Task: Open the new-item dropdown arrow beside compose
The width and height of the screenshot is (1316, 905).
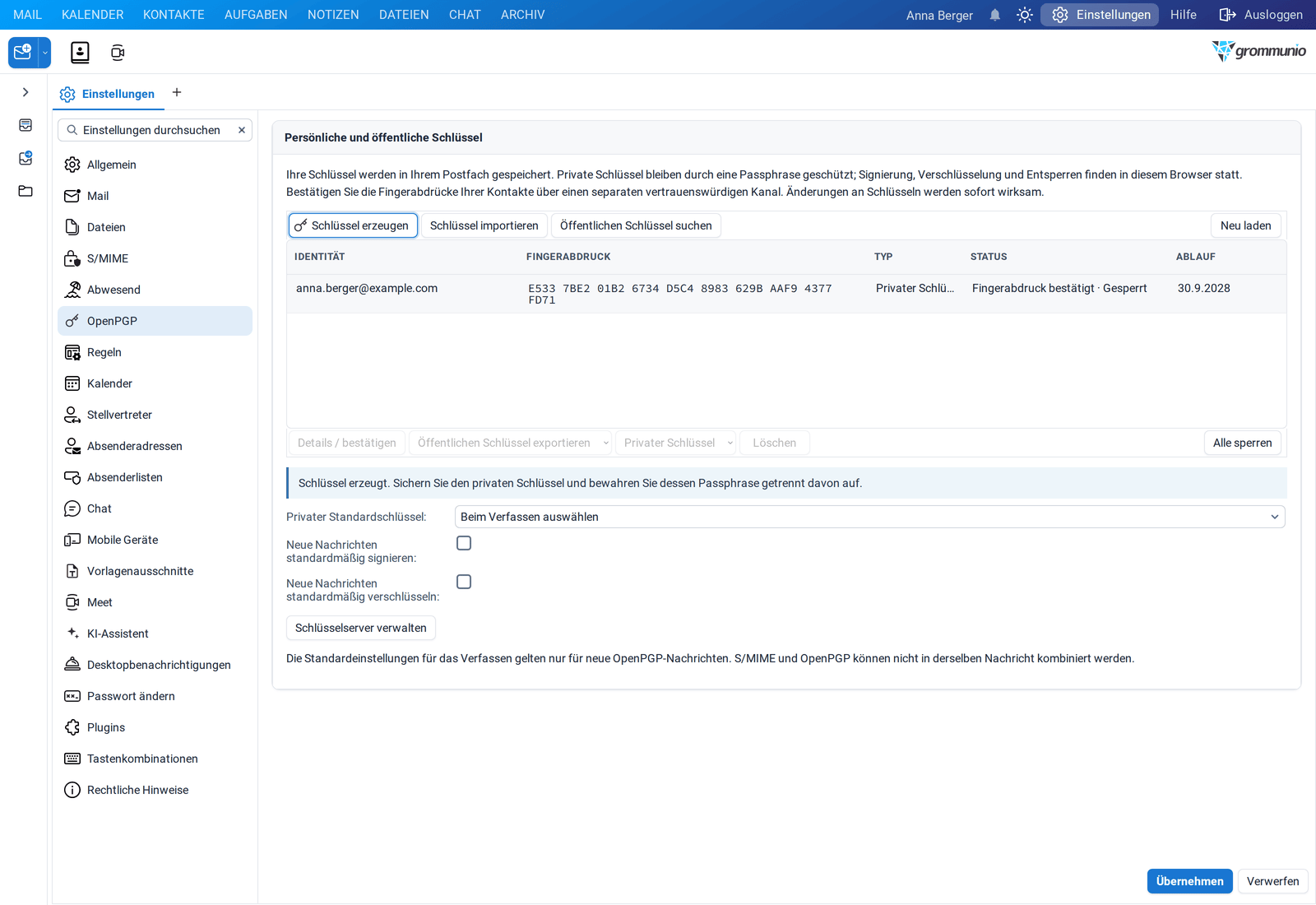Action: [45, 53]
